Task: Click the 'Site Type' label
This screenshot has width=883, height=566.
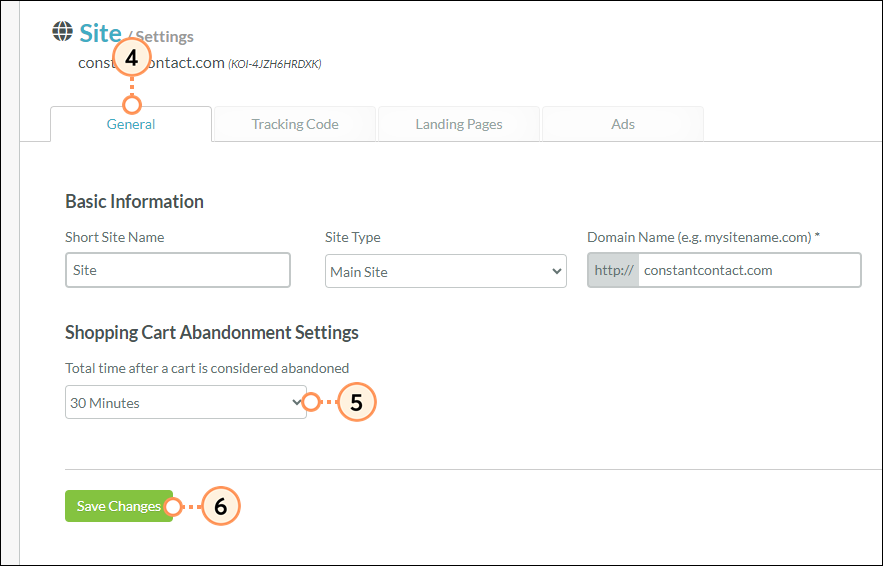Action: (353, 237)
